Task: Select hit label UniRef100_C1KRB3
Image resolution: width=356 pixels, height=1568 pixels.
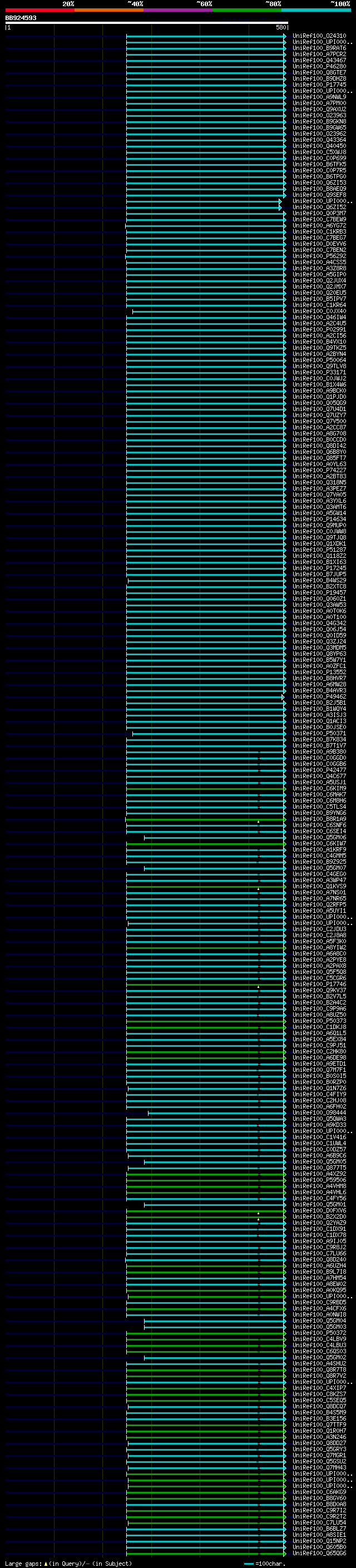Action: point(319,231)
